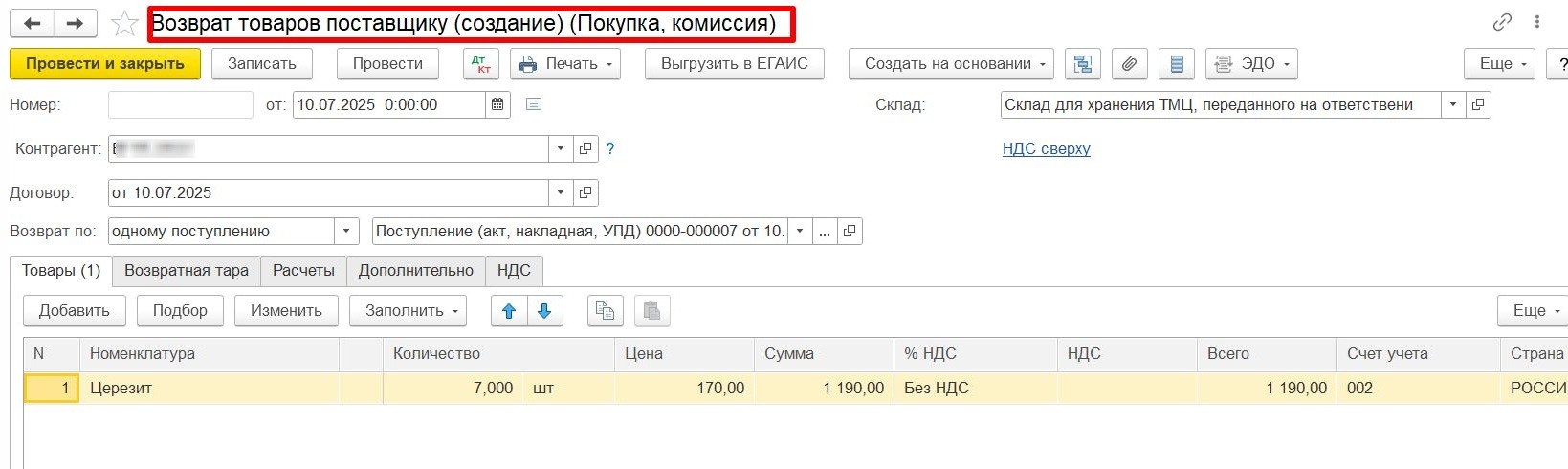Click Провести и закрыть
1568x469 pixels.
(105, 64)
